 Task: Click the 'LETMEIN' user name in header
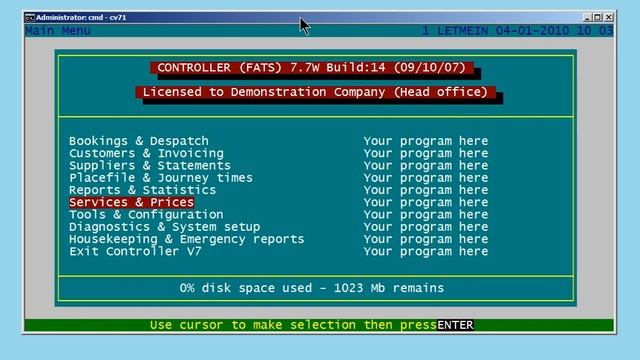pyautogui.click(x=462, y=31)
